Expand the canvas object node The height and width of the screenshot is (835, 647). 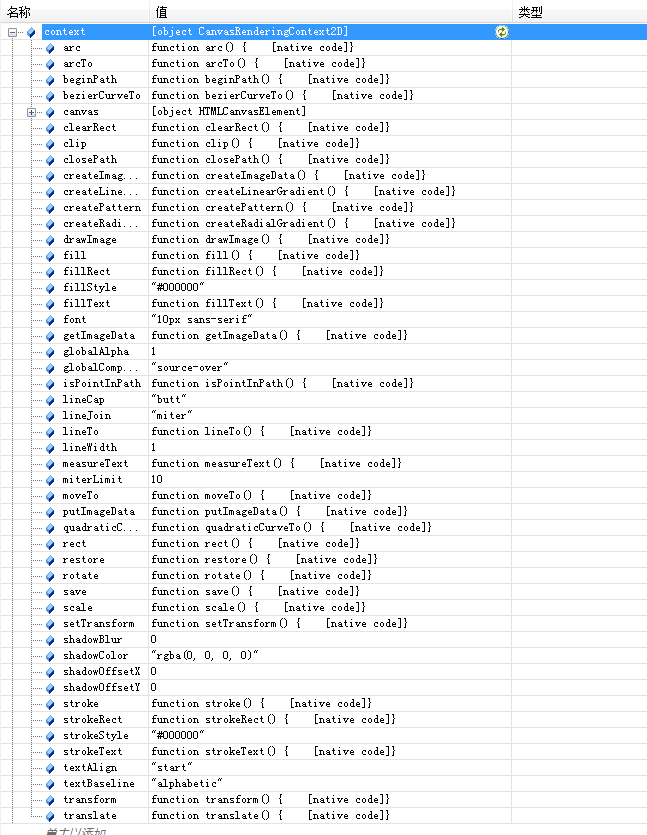tap(31, 112)
